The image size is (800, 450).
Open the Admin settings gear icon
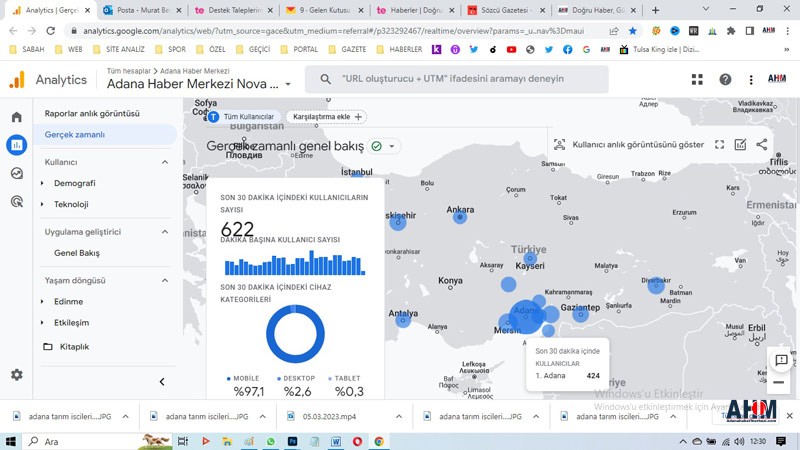pos(16,375)
